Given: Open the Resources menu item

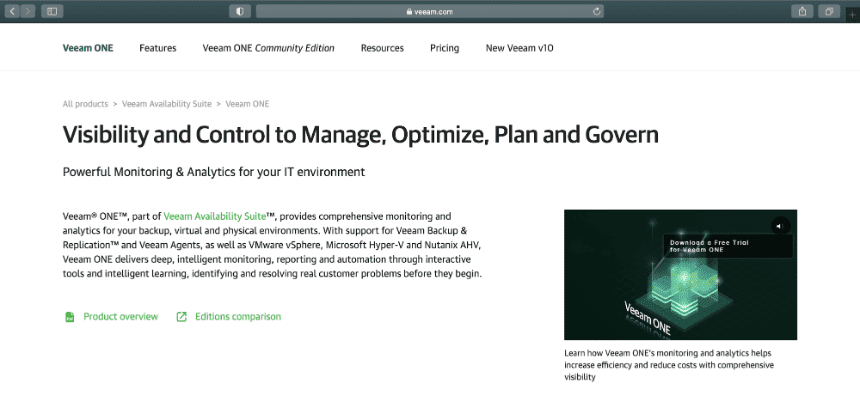Looking at the screenshot, I should pyautogui.click(x=382, y=48).
